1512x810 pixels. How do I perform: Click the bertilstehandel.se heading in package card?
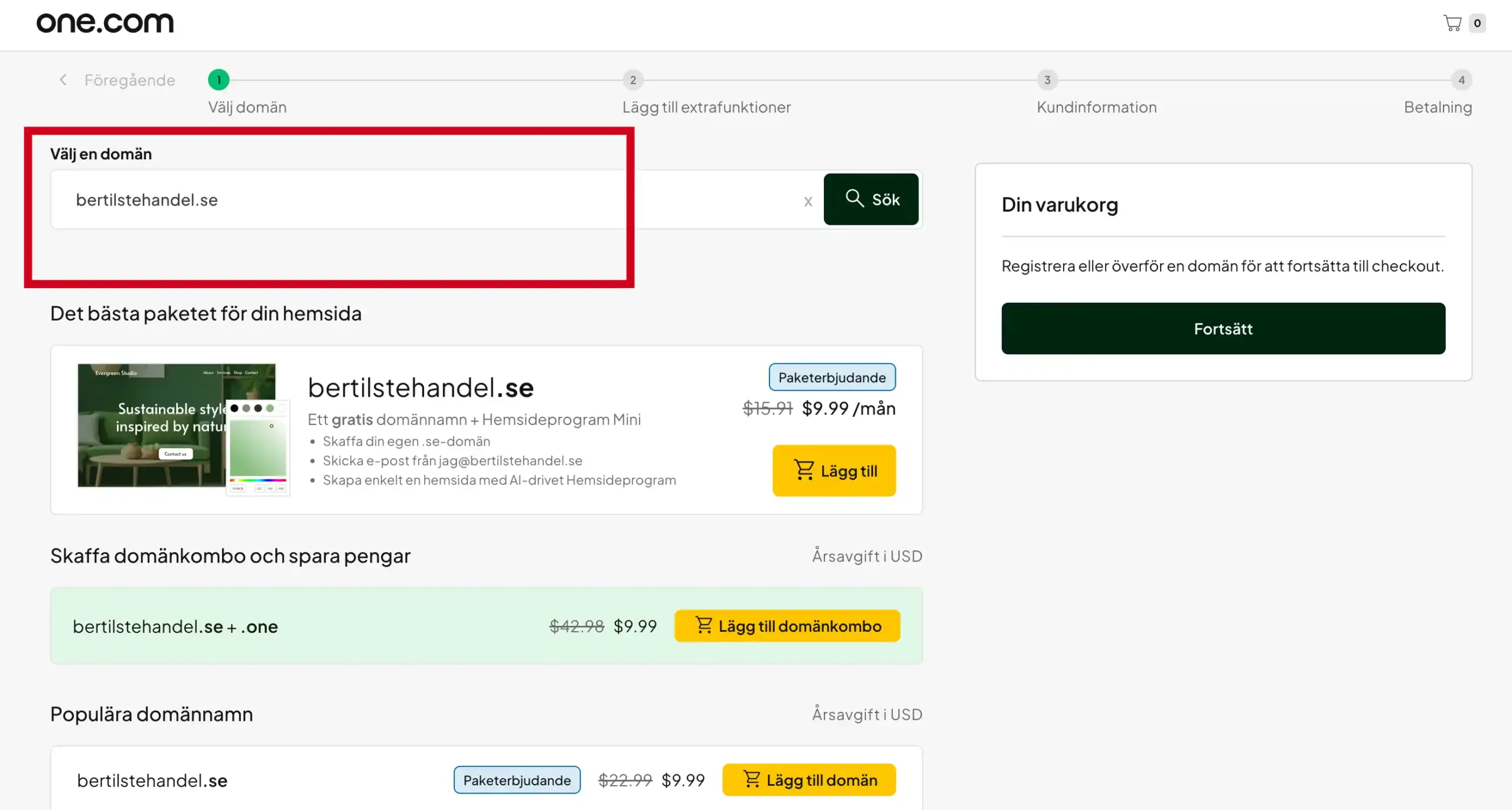[x=421, y=388]
